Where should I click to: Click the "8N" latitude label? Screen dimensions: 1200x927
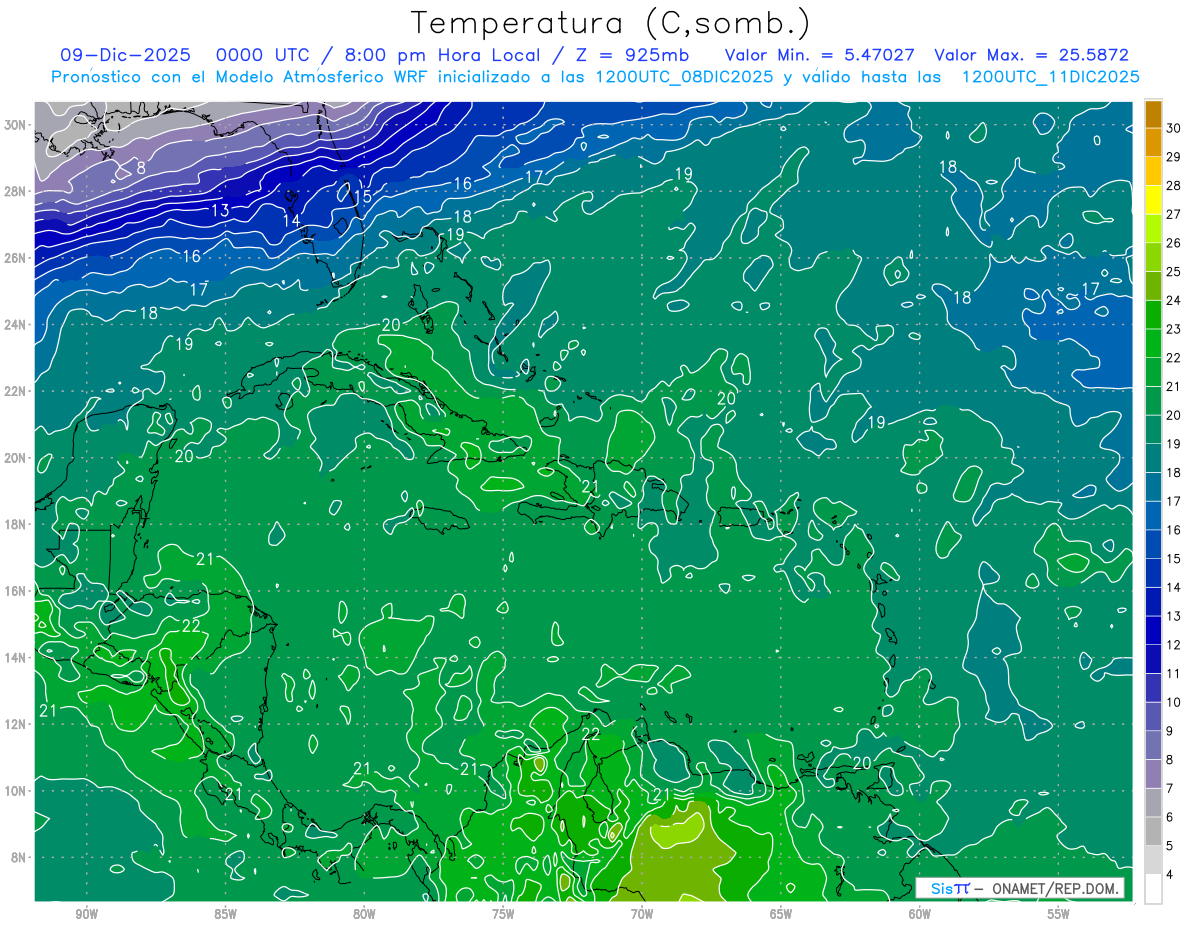(20, 857)
